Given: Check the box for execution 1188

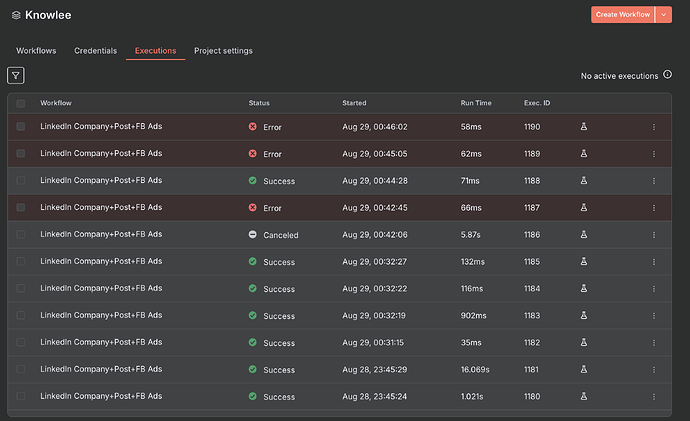Looking at the screenshot, I should click(x=21, y=180).
